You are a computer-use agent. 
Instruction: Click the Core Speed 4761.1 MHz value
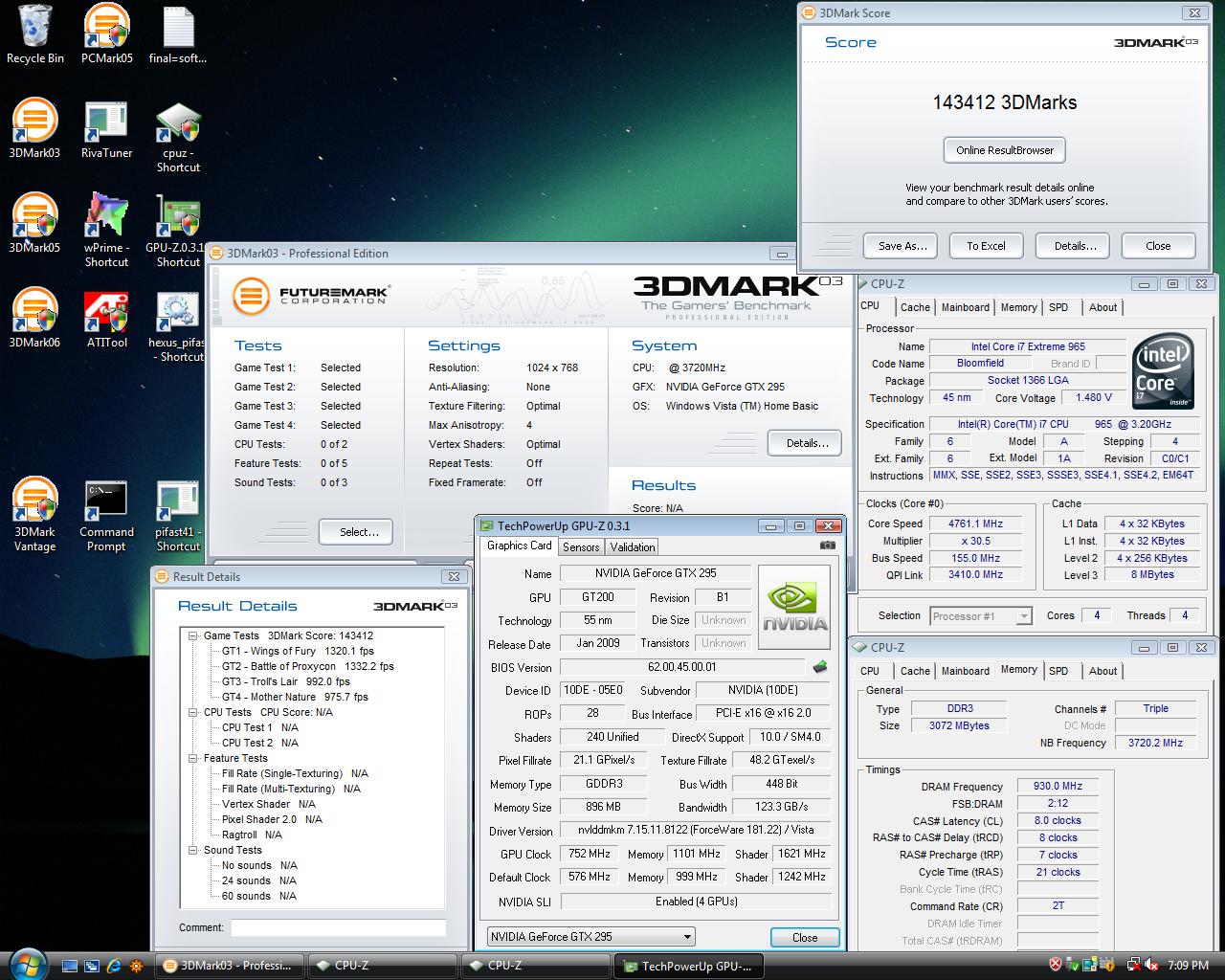tap(975, 523)
